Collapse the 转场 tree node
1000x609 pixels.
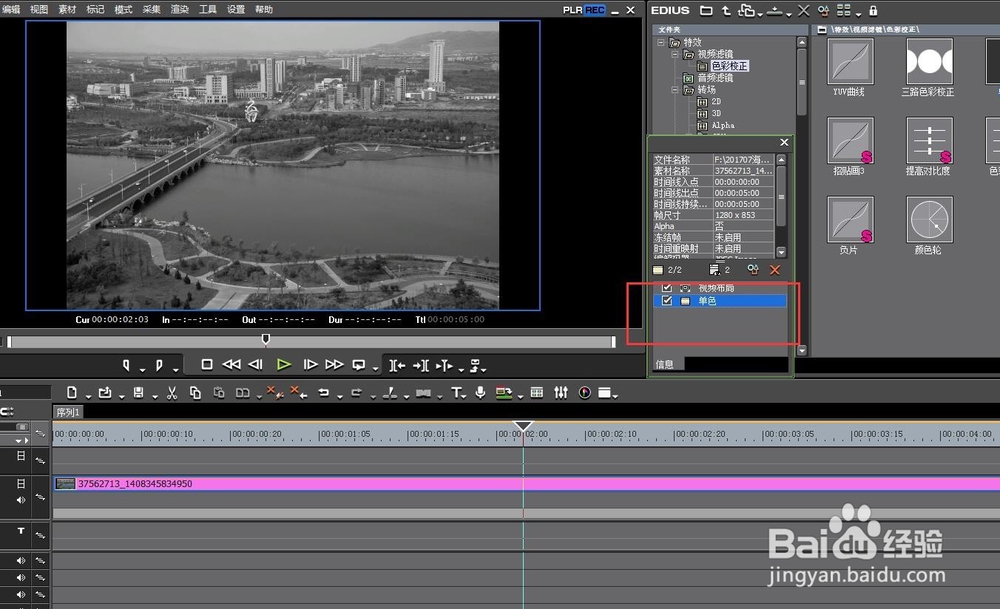675,90
